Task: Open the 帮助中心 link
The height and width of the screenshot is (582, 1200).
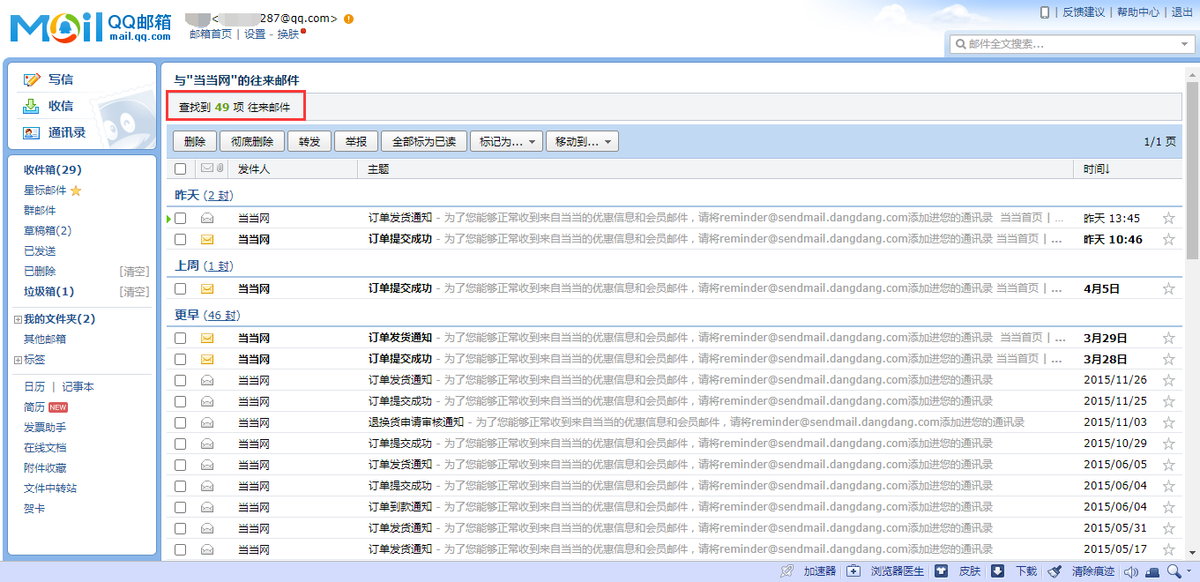Action: pyautogui.click(x=1138, y=13)
